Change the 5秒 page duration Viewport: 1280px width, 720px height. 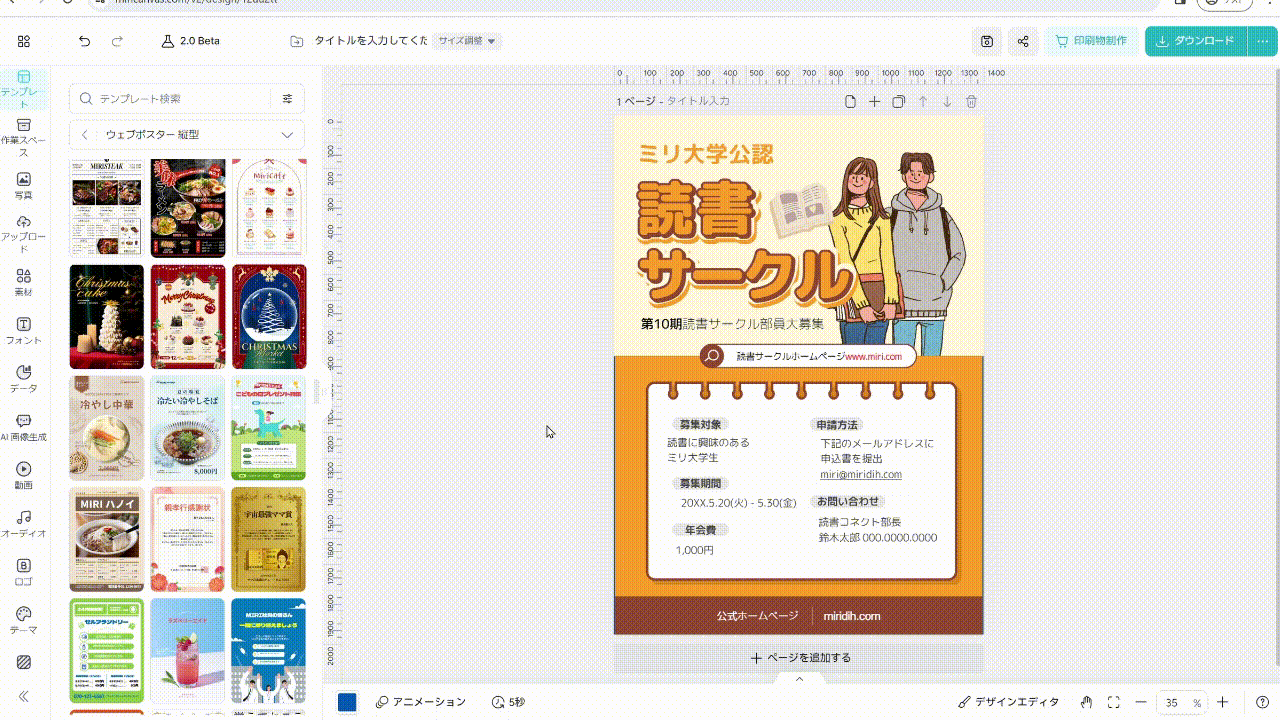508,702
